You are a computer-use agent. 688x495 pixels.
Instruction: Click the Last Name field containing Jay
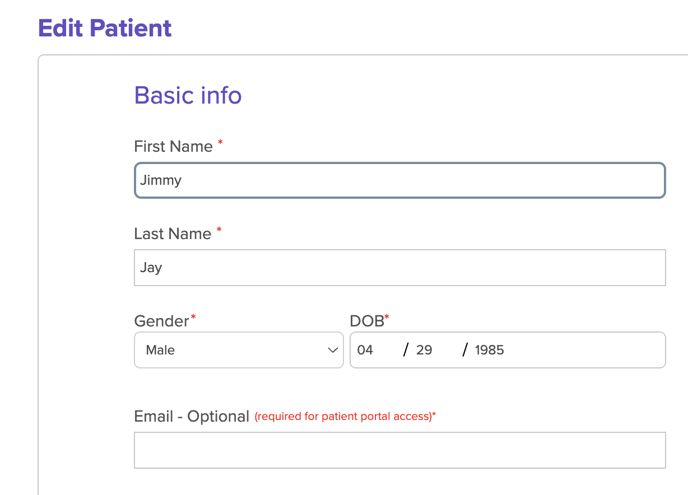pyautogui.click(x=399, y=268)
